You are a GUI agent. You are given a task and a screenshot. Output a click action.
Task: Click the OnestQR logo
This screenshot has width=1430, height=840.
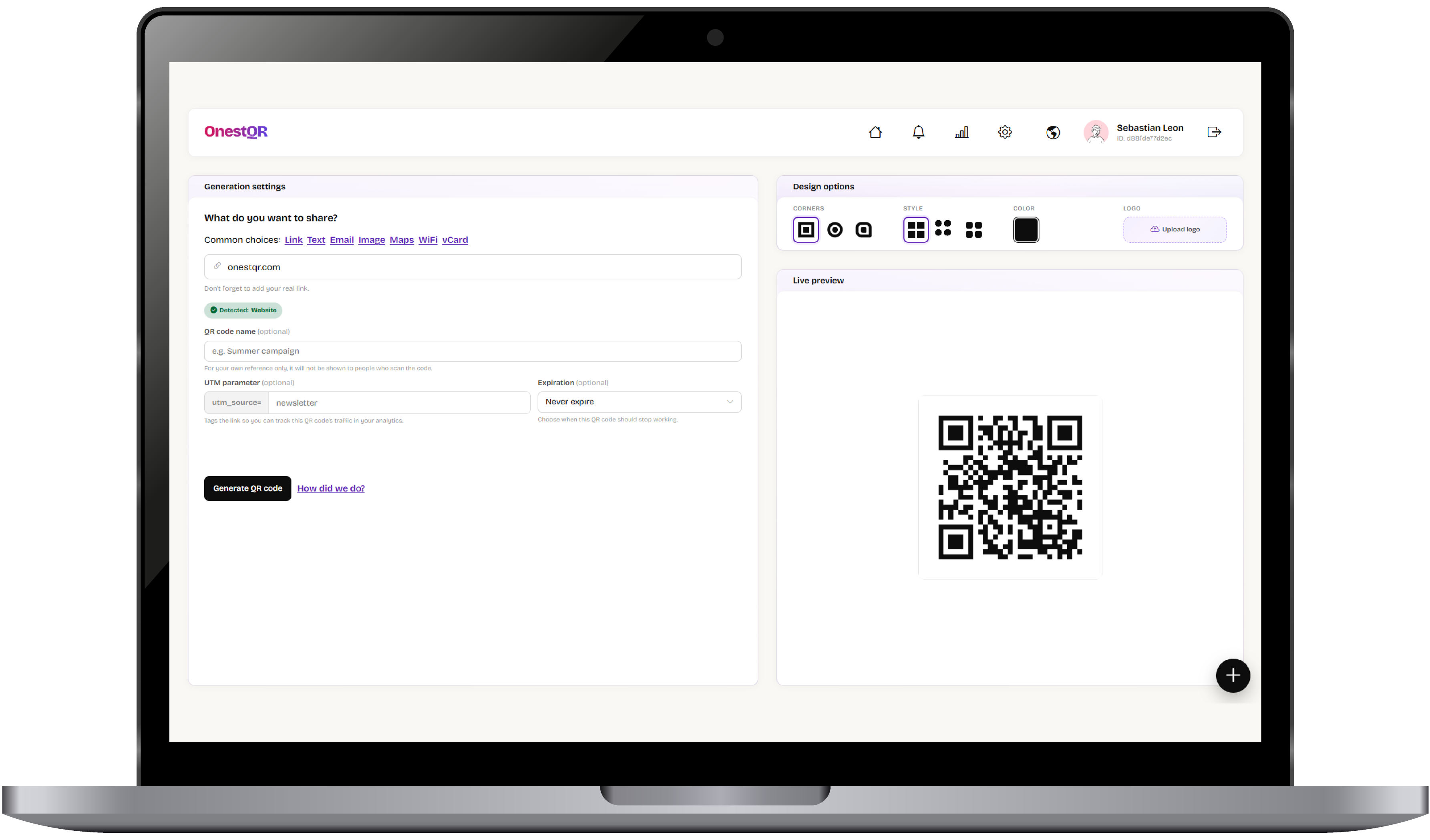(x=235, y=132)
